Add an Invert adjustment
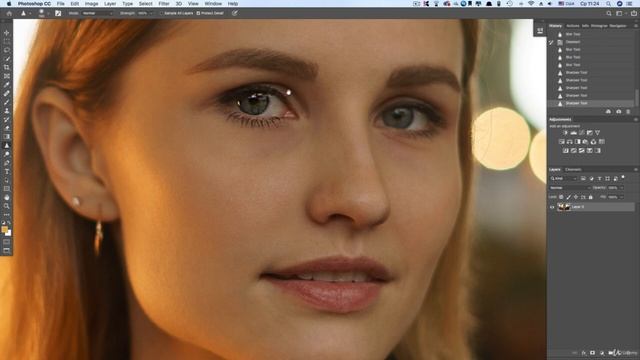Image resolution: width=640 pixels, height=360 pixels. [566, 151]
